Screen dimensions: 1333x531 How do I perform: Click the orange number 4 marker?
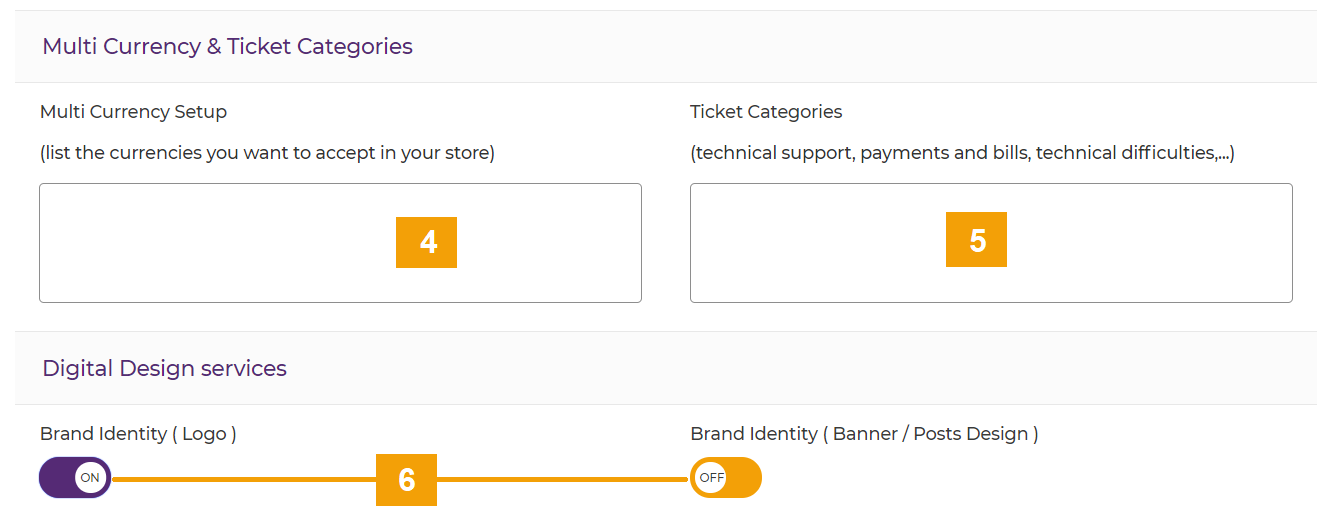[426, 242]
